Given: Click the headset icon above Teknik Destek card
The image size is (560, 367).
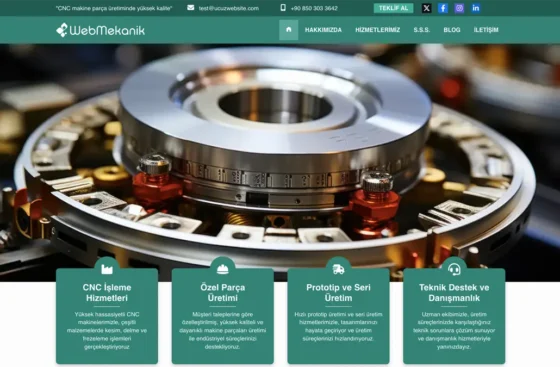Looking at the screenshot, I should pos(454,269).
